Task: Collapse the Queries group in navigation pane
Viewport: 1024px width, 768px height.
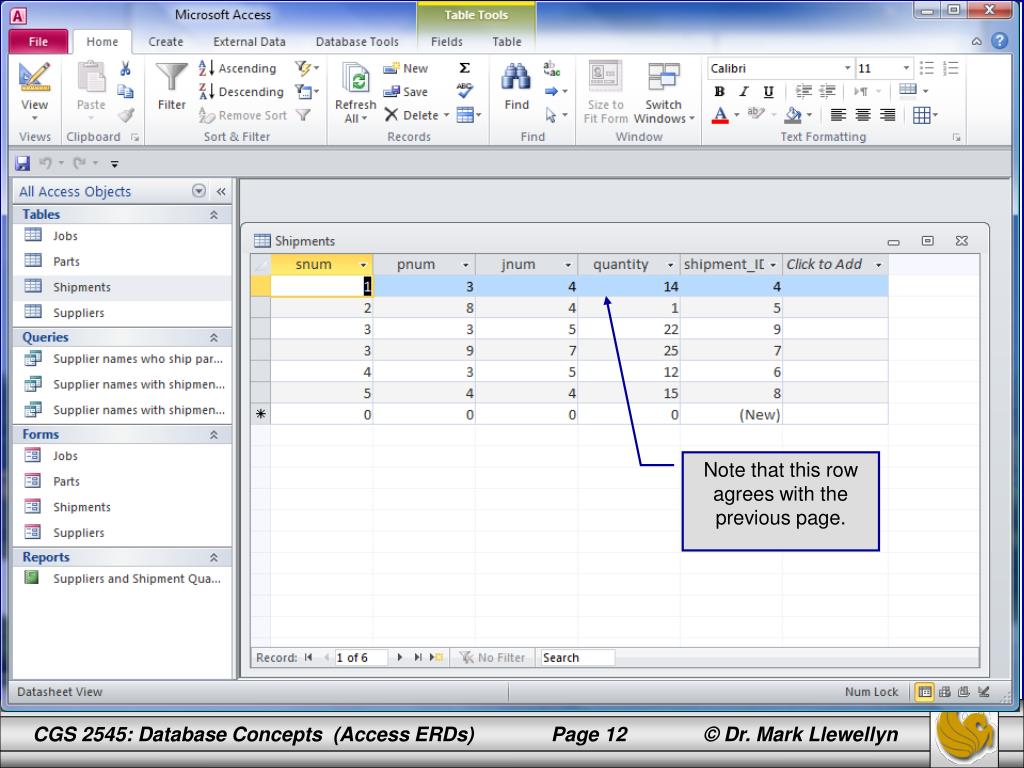Action: (214, 337)
